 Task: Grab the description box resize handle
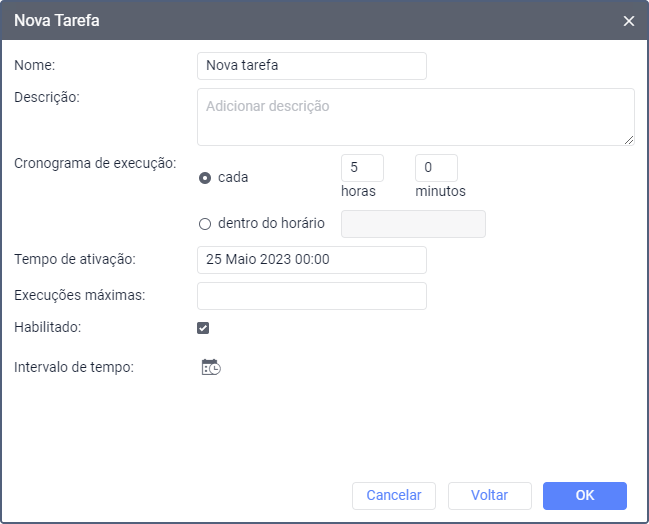[629, 140]
